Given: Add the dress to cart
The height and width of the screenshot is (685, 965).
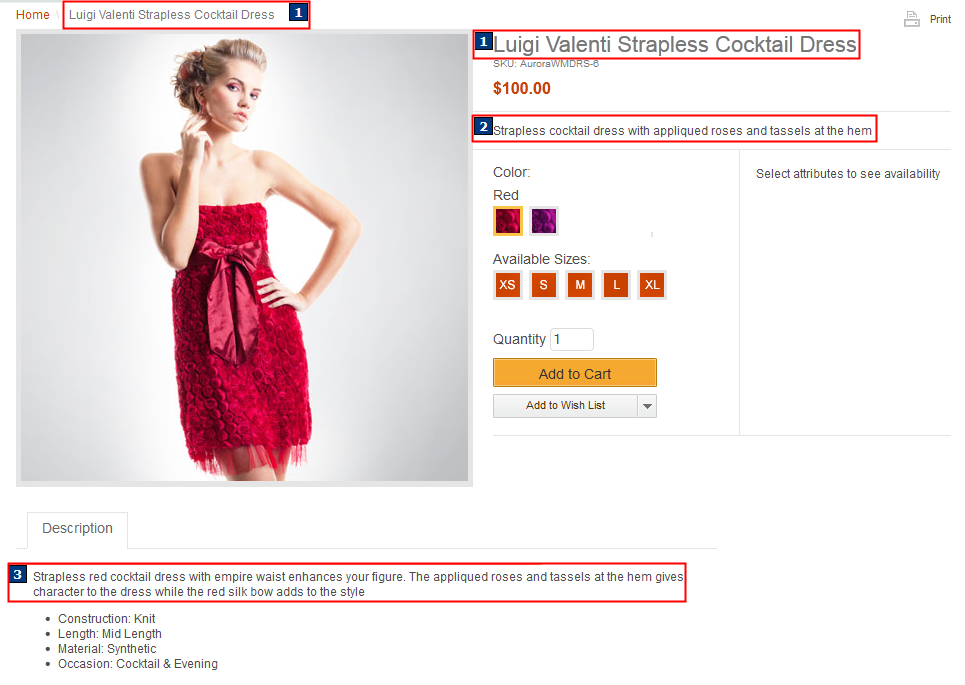Looking at the screenshot, I should [x=575, y=373].
